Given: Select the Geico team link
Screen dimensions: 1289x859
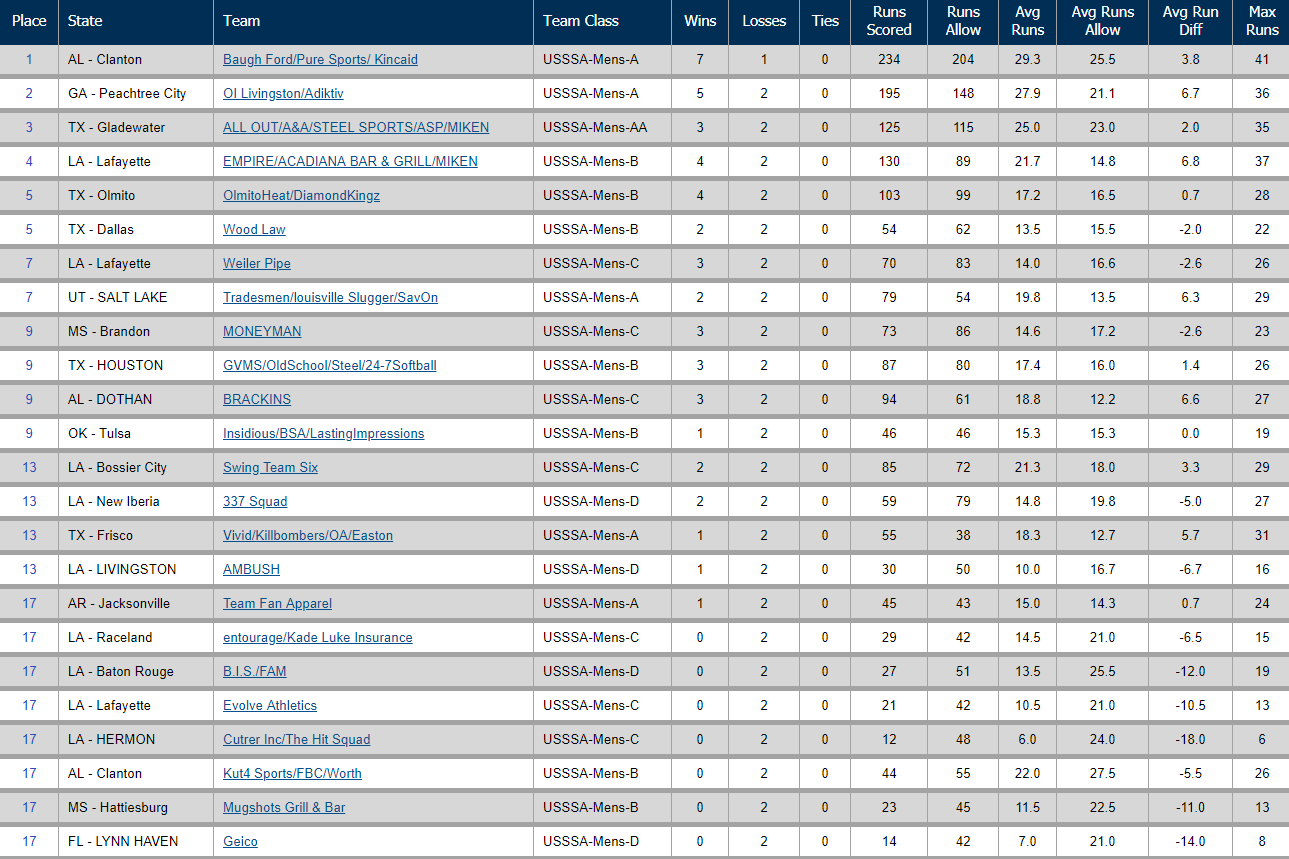Looking at the screenshot, I should point(240,841).
